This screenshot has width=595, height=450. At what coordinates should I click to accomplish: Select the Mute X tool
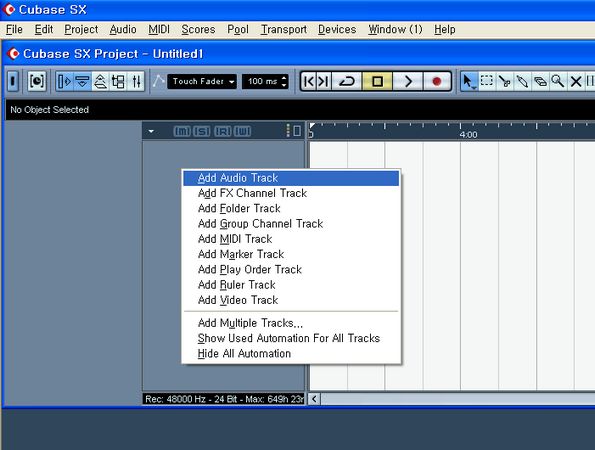(576, 81)
